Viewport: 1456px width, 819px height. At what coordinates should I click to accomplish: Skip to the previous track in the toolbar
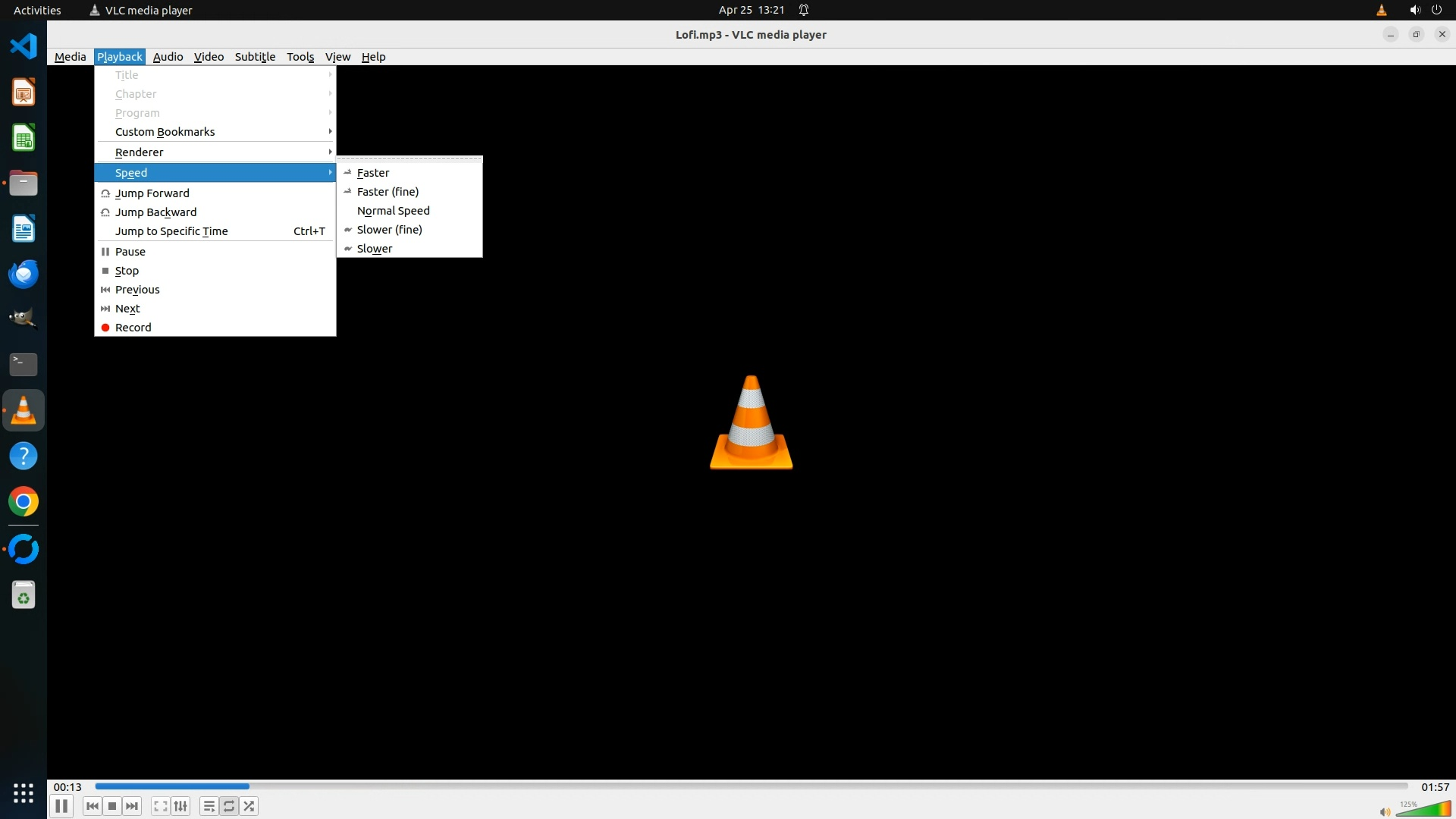point(93,806)
